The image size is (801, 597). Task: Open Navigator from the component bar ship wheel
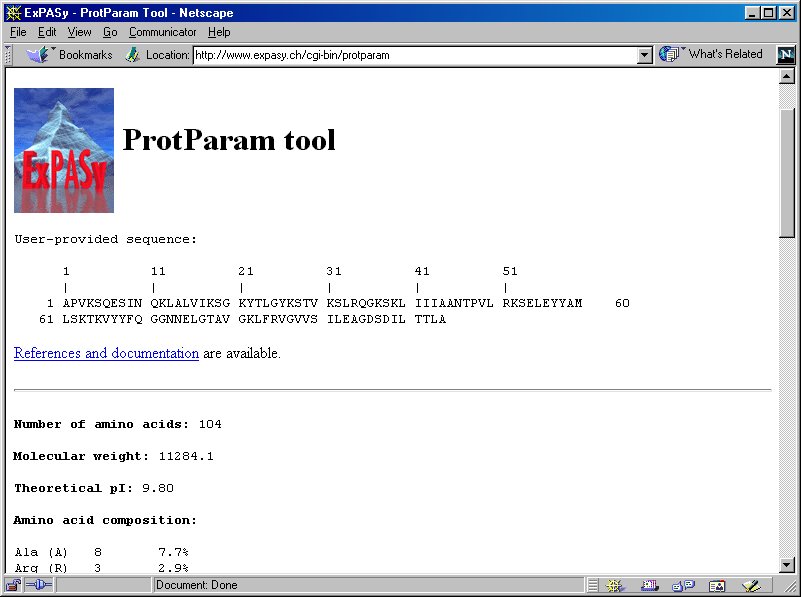[614, 585]
